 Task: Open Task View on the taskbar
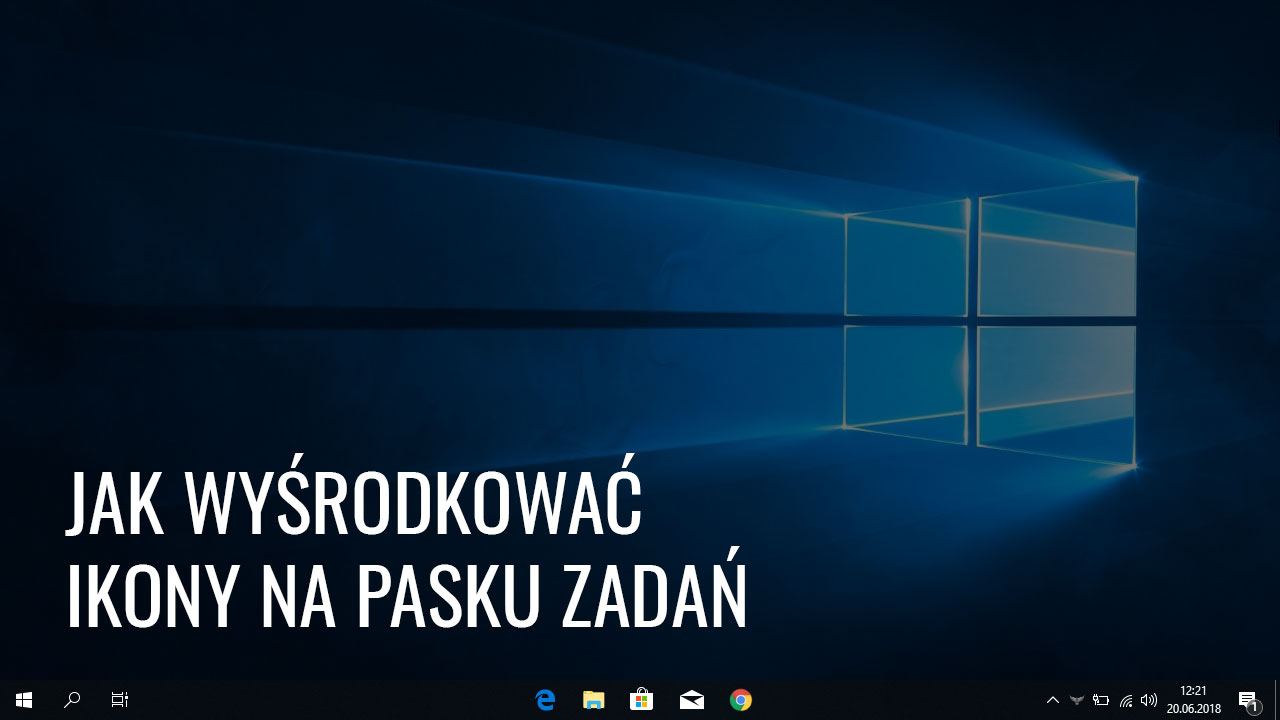pos(120,700)
